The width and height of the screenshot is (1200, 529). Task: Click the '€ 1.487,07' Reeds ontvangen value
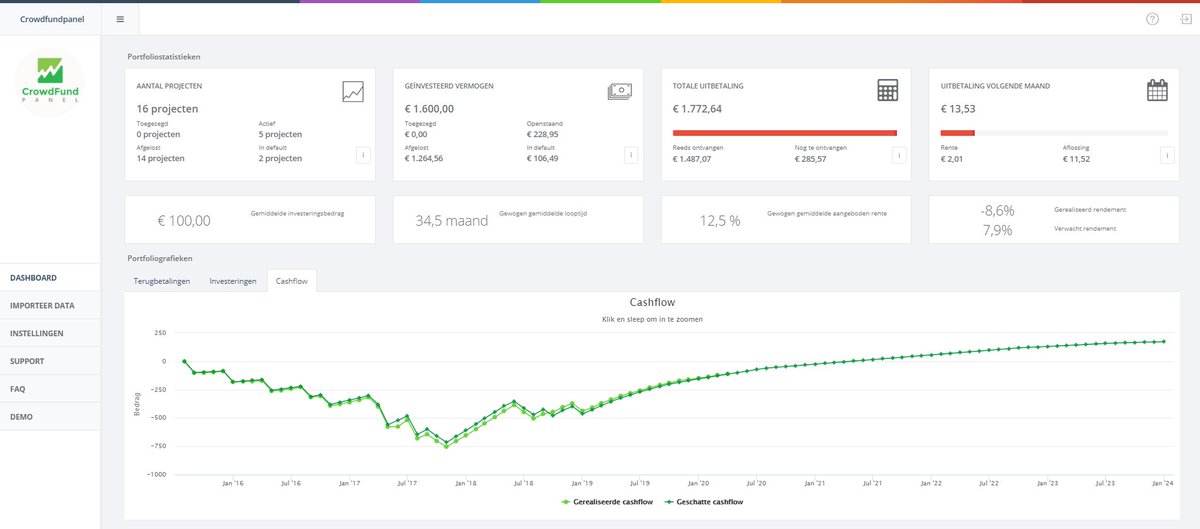pos(692,158)
